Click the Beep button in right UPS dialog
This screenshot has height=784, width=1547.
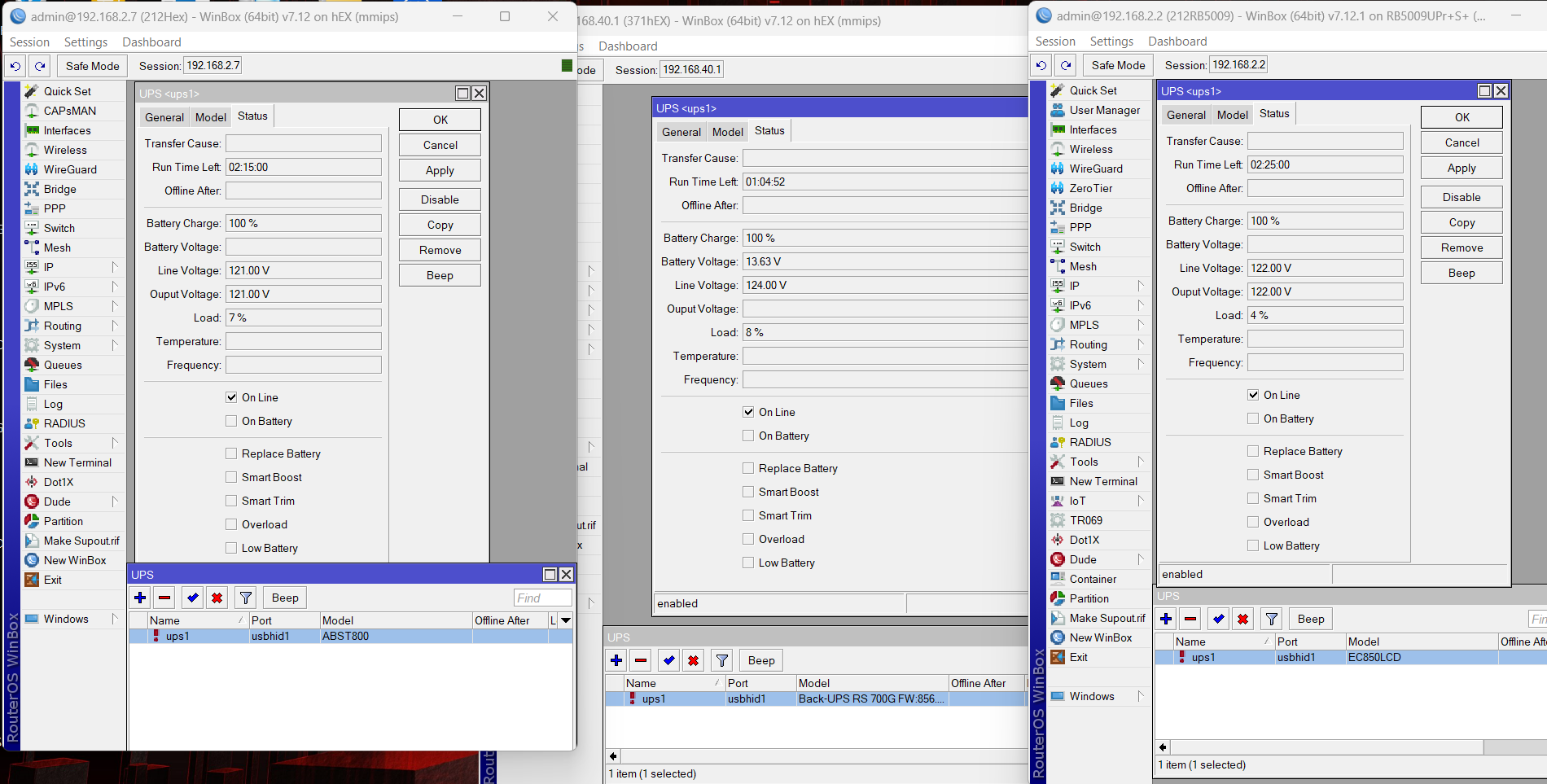[x=1461, y=273]
